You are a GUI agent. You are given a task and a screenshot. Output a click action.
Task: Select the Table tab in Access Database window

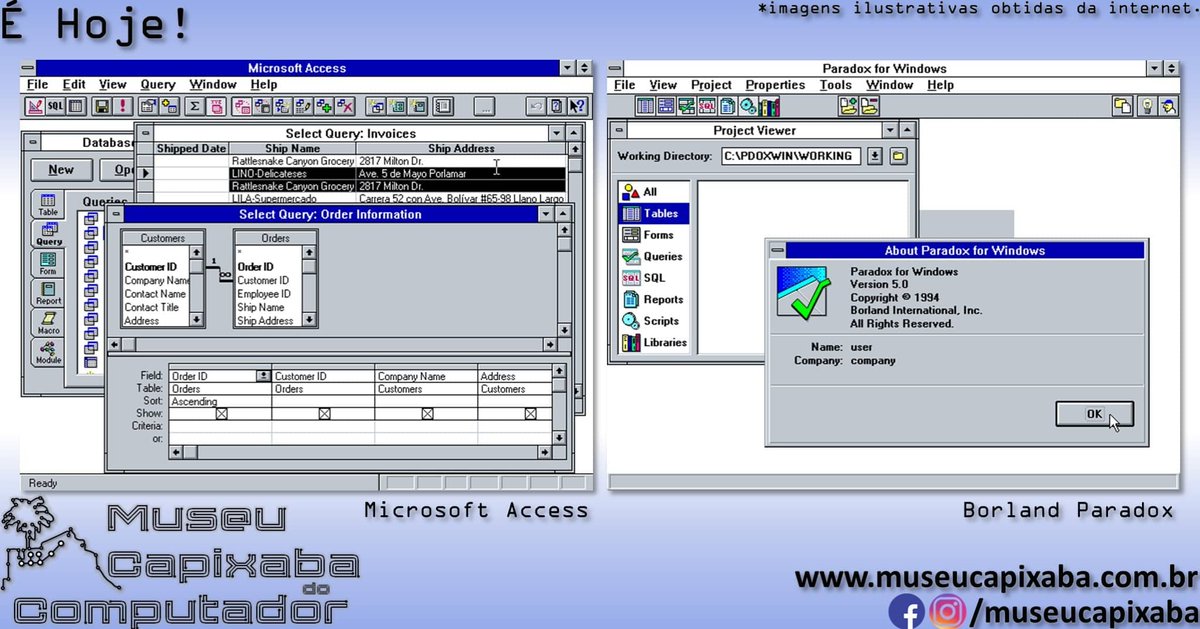coord(48,205)
